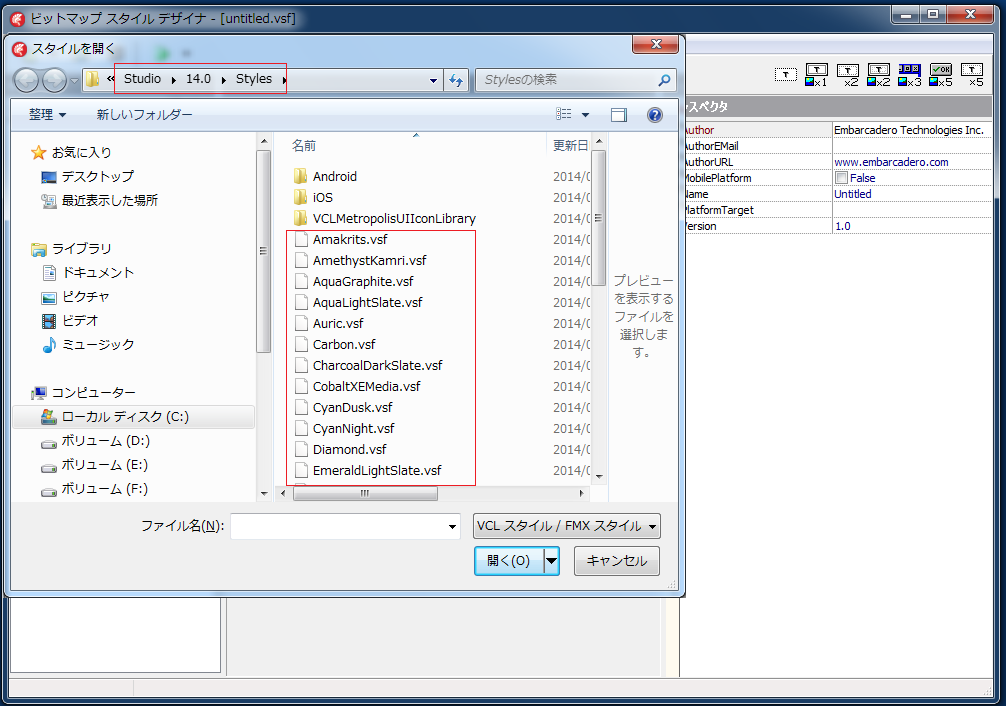Select ボリューム (D:) drive
This screenshot has width=1006, height=706.
click(x=105, y=441)
